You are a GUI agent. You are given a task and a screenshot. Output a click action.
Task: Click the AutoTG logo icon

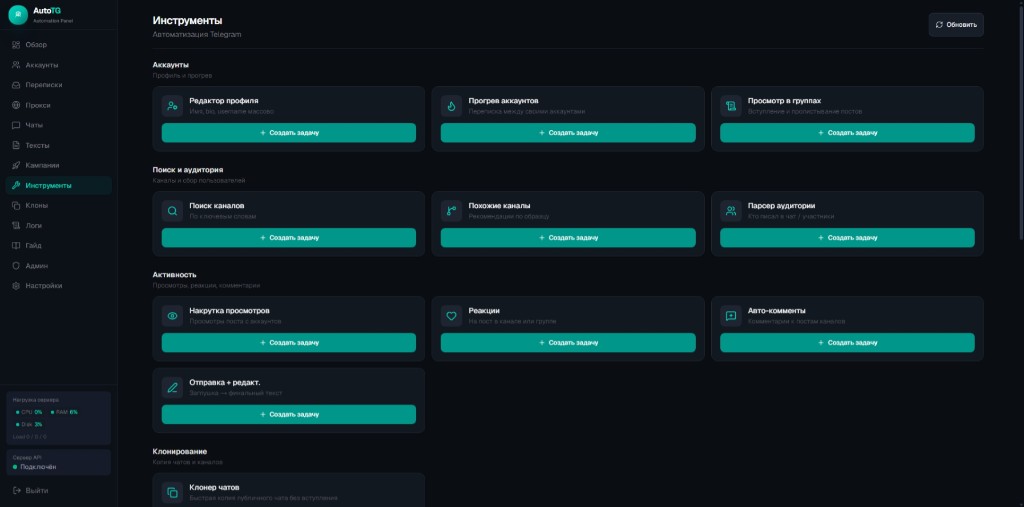[18, 15]
